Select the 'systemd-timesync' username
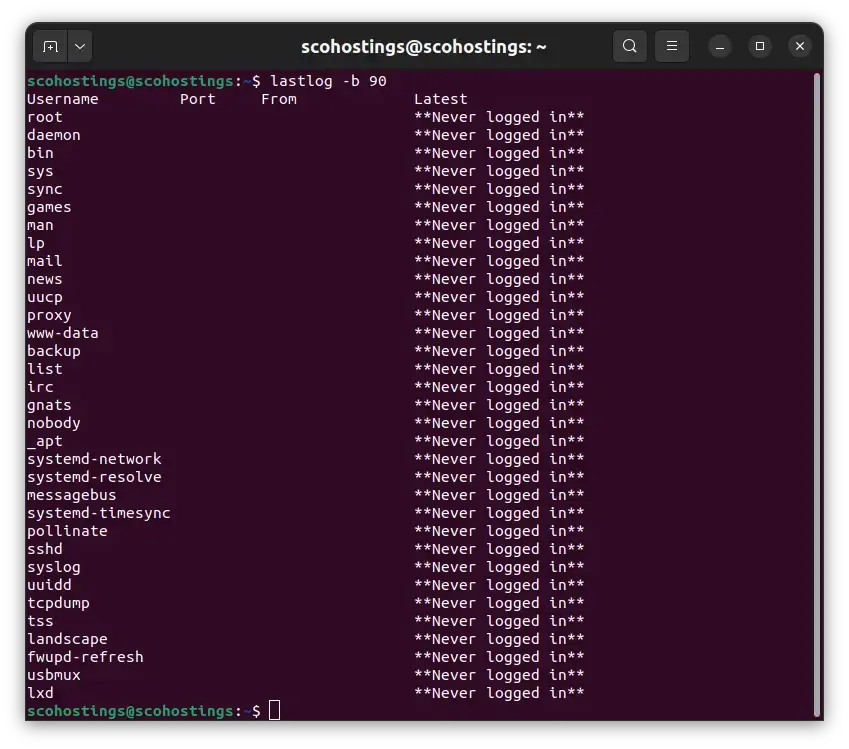This screenshot has height=749, width=849. point(99,513)
